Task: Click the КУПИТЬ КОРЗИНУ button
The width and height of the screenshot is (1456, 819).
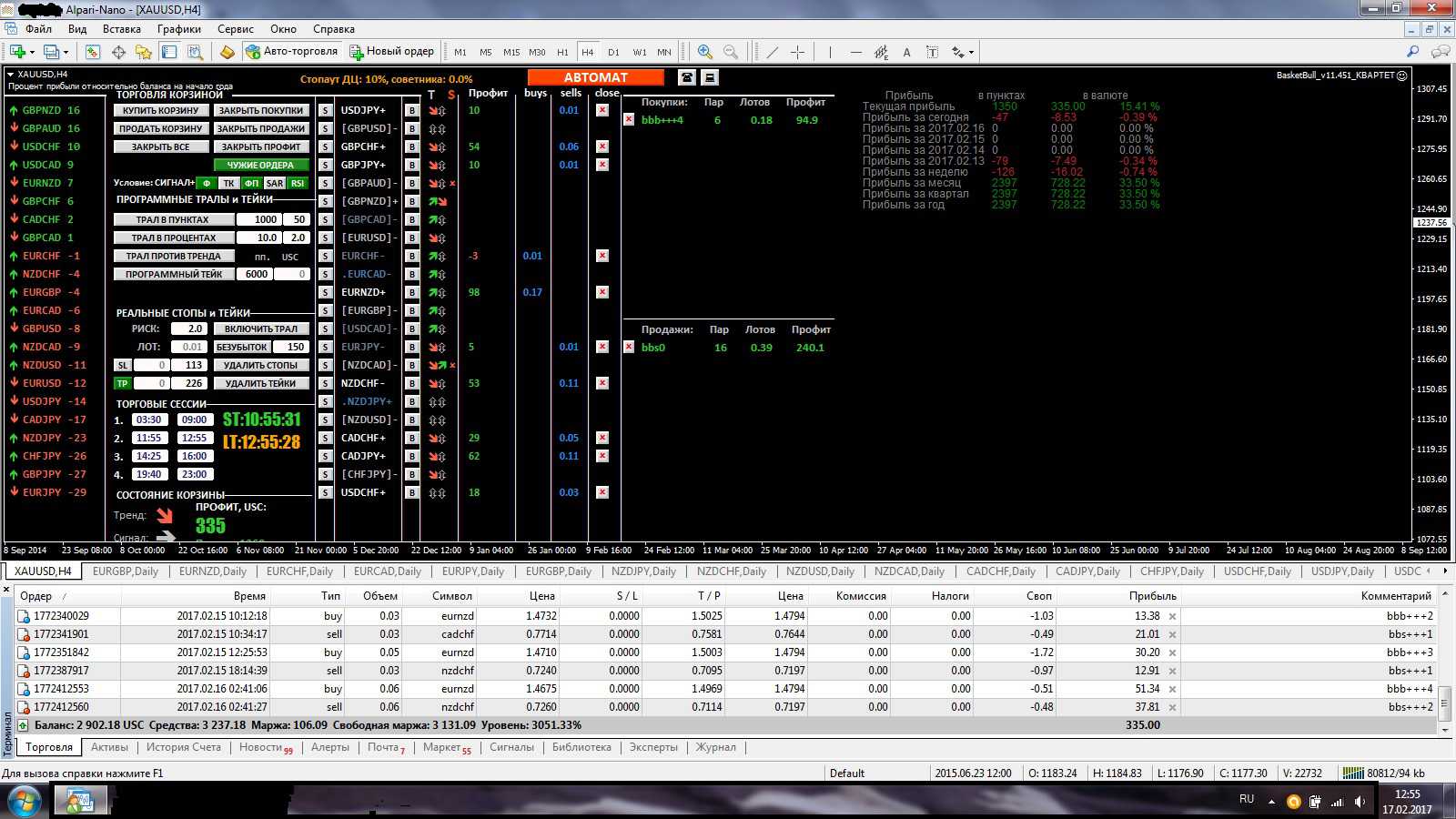Action: point(160,110)
